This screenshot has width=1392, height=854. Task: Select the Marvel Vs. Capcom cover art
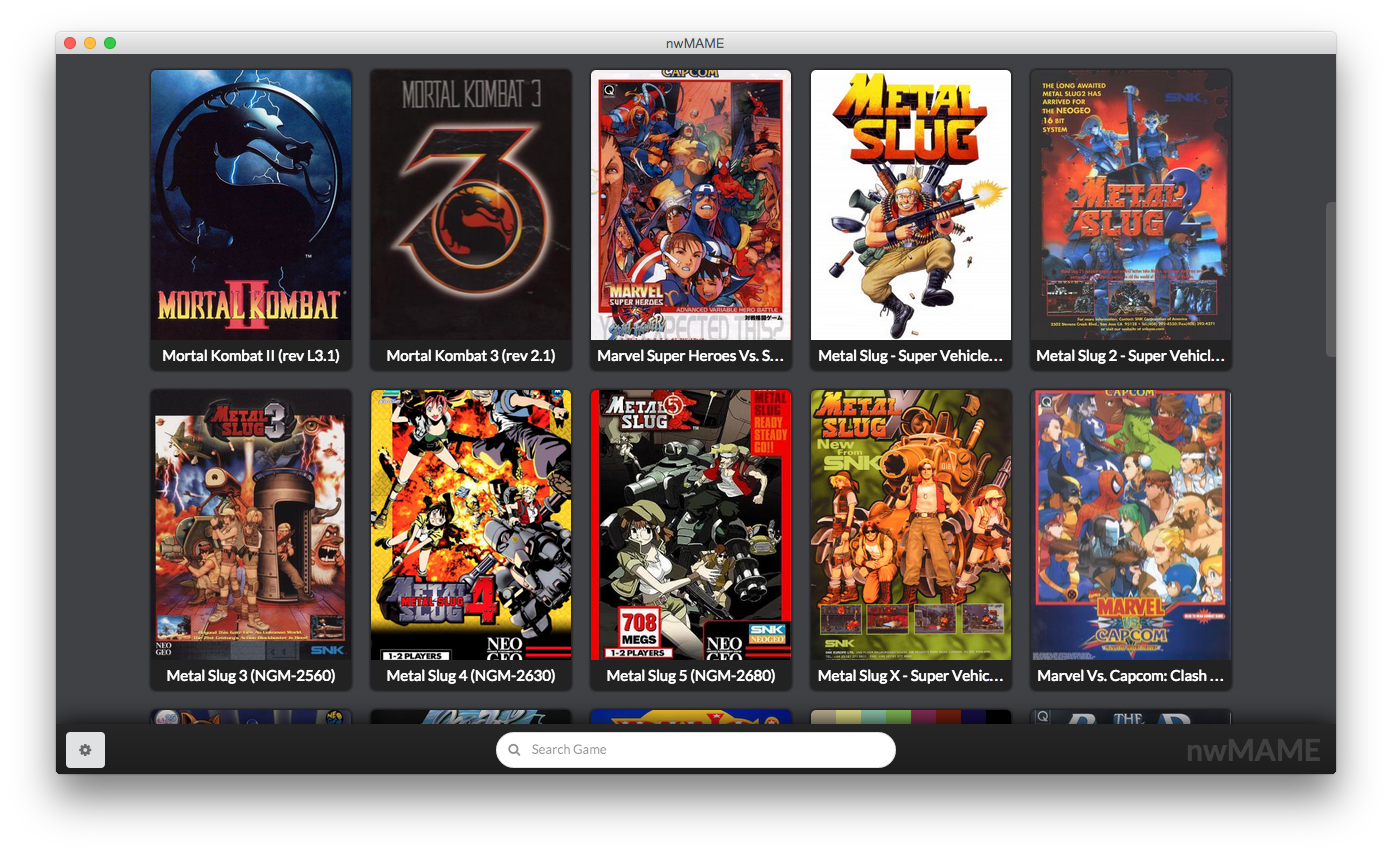(1131, 525)
